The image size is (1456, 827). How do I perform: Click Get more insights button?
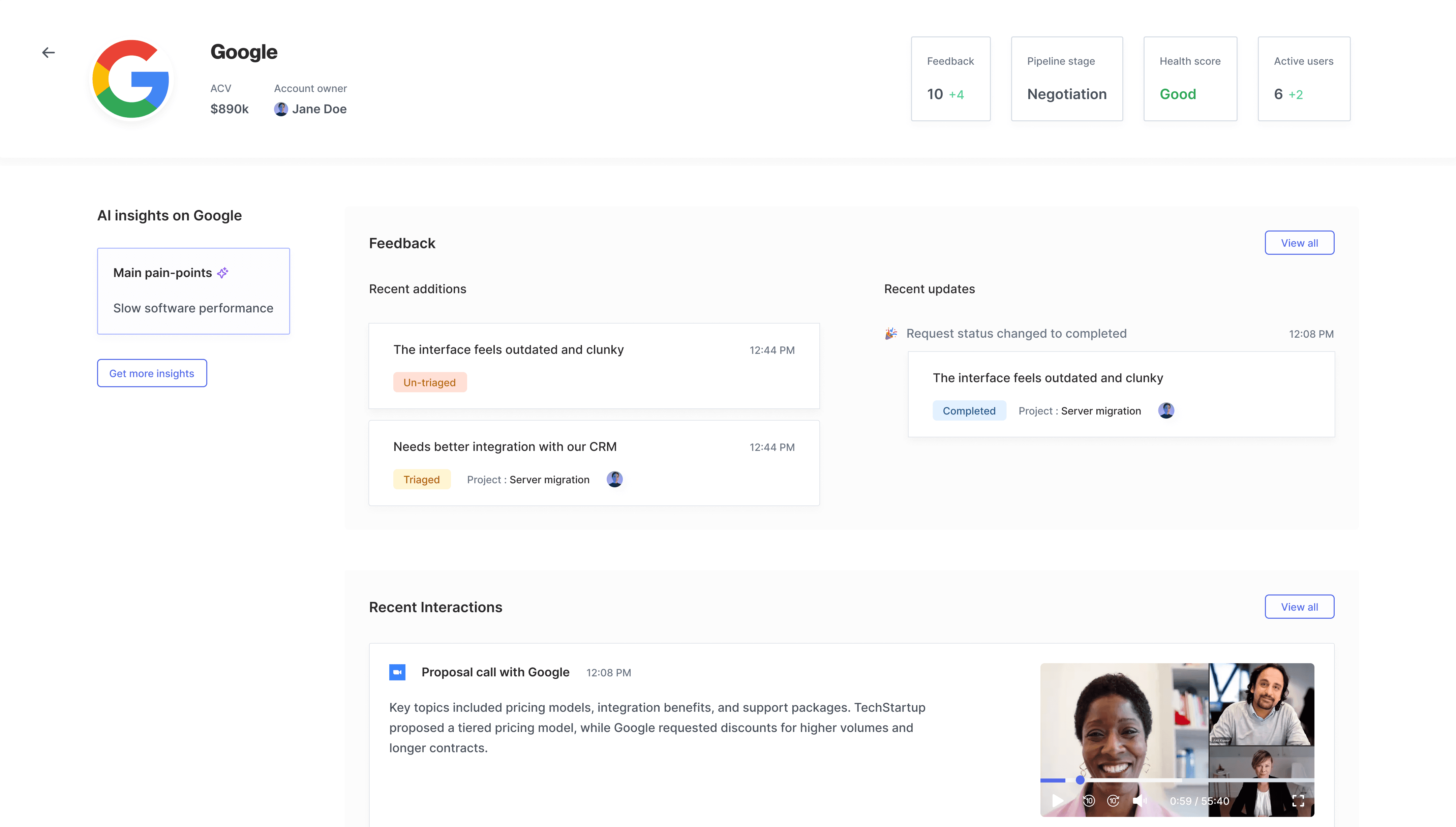pyautogui.click(x=152, y=373)
